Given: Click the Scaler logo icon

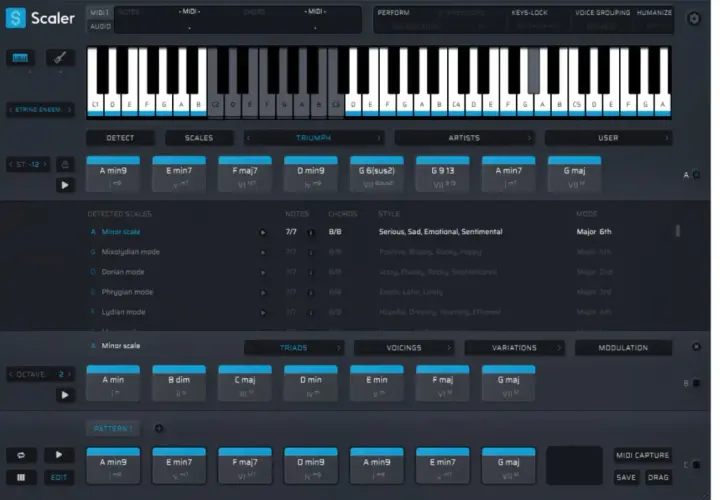Looking at the screenshot, I should pyautogui.click(x=16, y=18).
